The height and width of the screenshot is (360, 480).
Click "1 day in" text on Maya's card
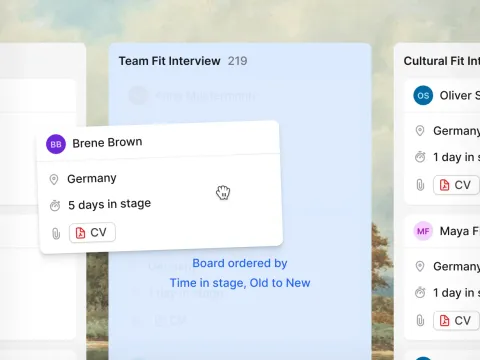coord(454,293)
